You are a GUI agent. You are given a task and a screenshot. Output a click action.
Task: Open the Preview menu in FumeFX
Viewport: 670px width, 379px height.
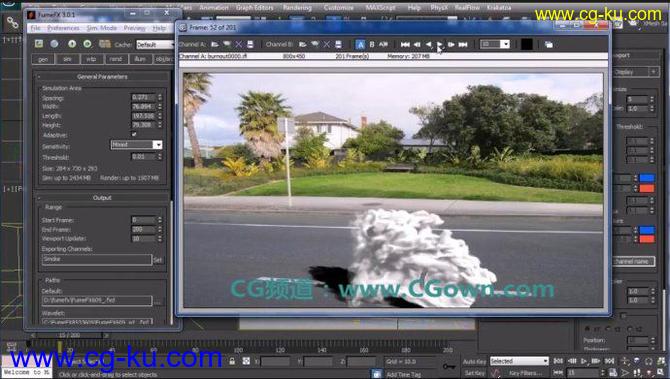pyautogui.click(x=134, y=28)
